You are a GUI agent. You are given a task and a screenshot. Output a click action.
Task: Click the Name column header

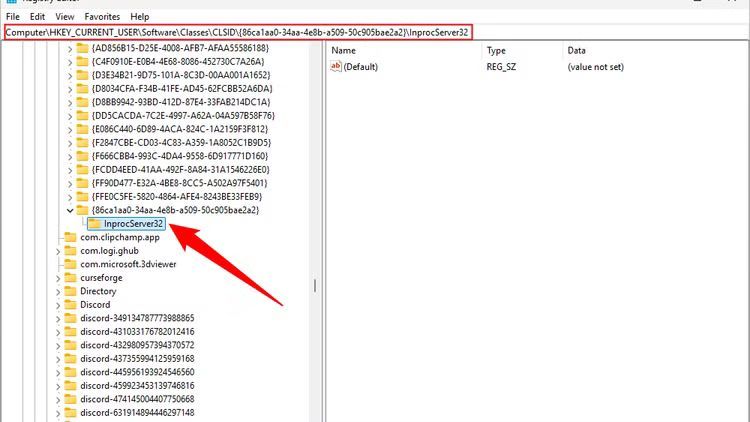point(344,50)
